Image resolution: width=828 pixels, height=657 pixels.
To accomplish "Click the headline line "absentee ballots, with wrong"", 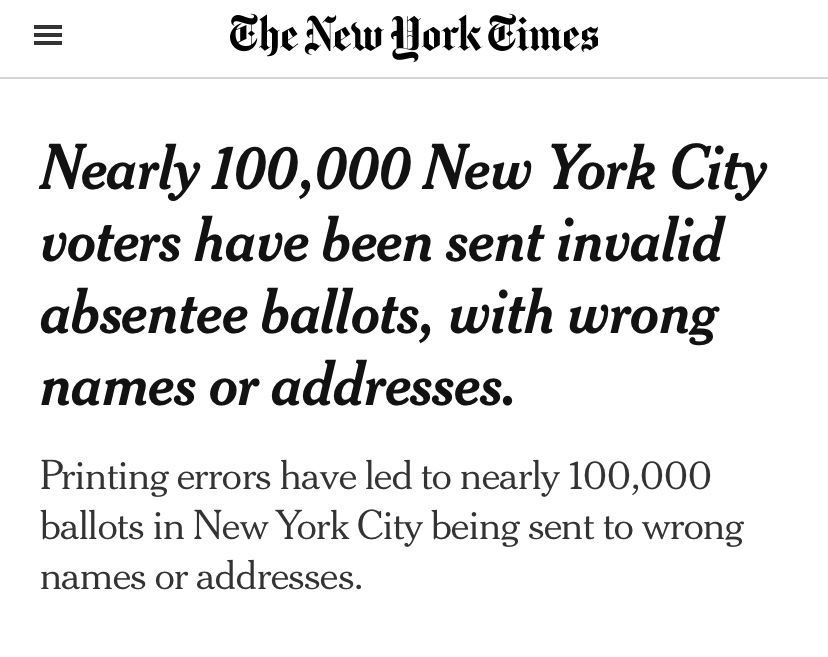I will tap(379, 314).
